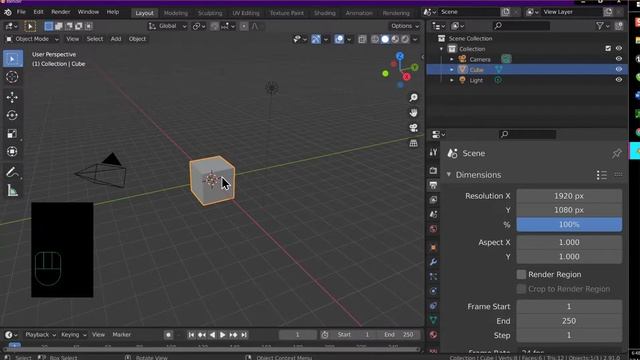Click the timeline current frame field
The width and height of the screenshot is (640, 360).
click(x=298, y=335)
